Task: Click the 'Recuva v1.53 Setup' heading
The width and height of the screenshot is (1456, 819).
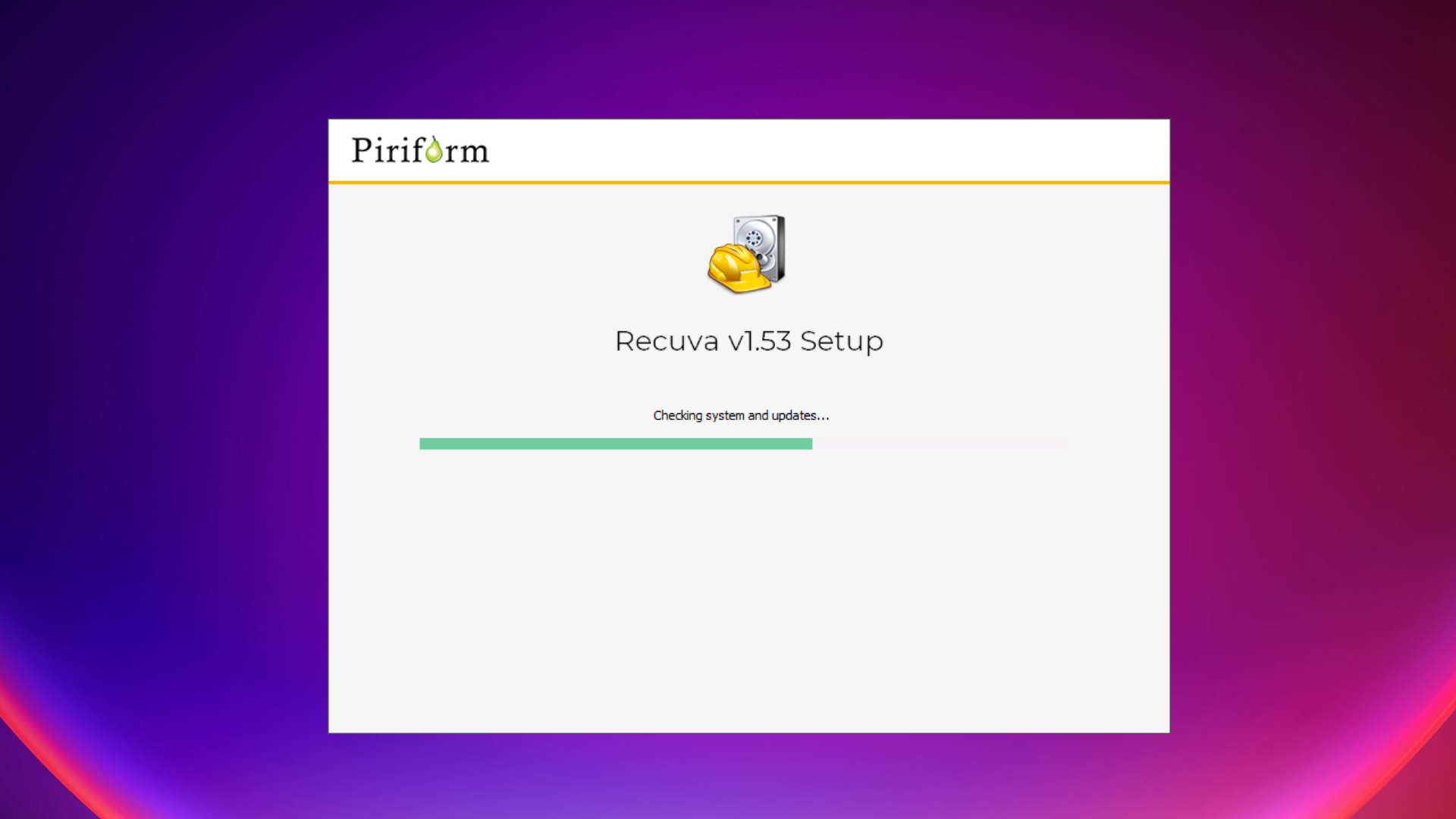Action: 748,341
